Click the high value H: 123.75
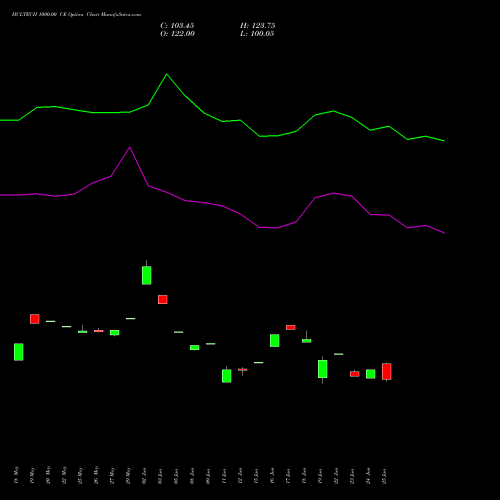 point(258,26)
